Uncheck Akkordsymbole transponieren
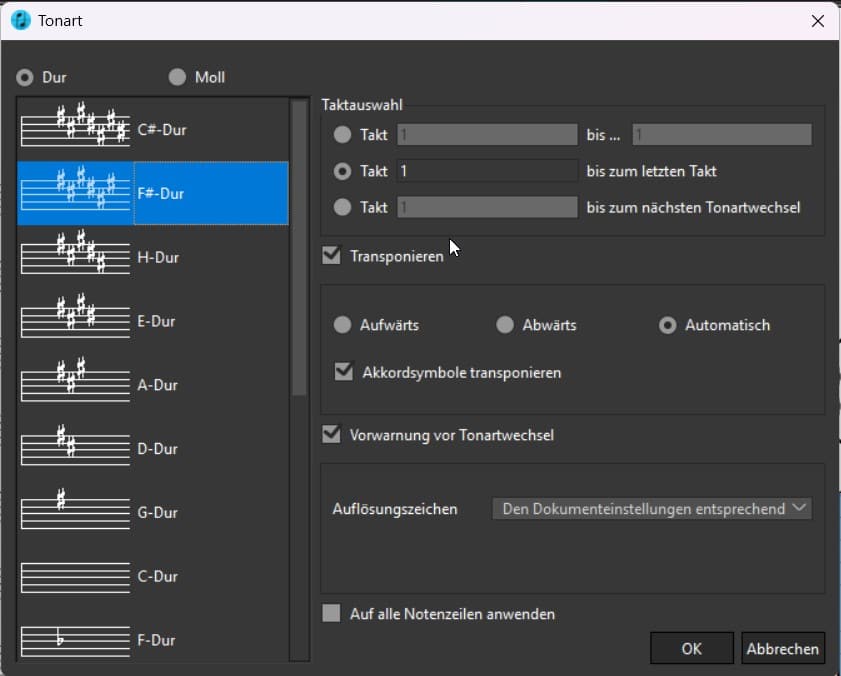 (344, 372)
